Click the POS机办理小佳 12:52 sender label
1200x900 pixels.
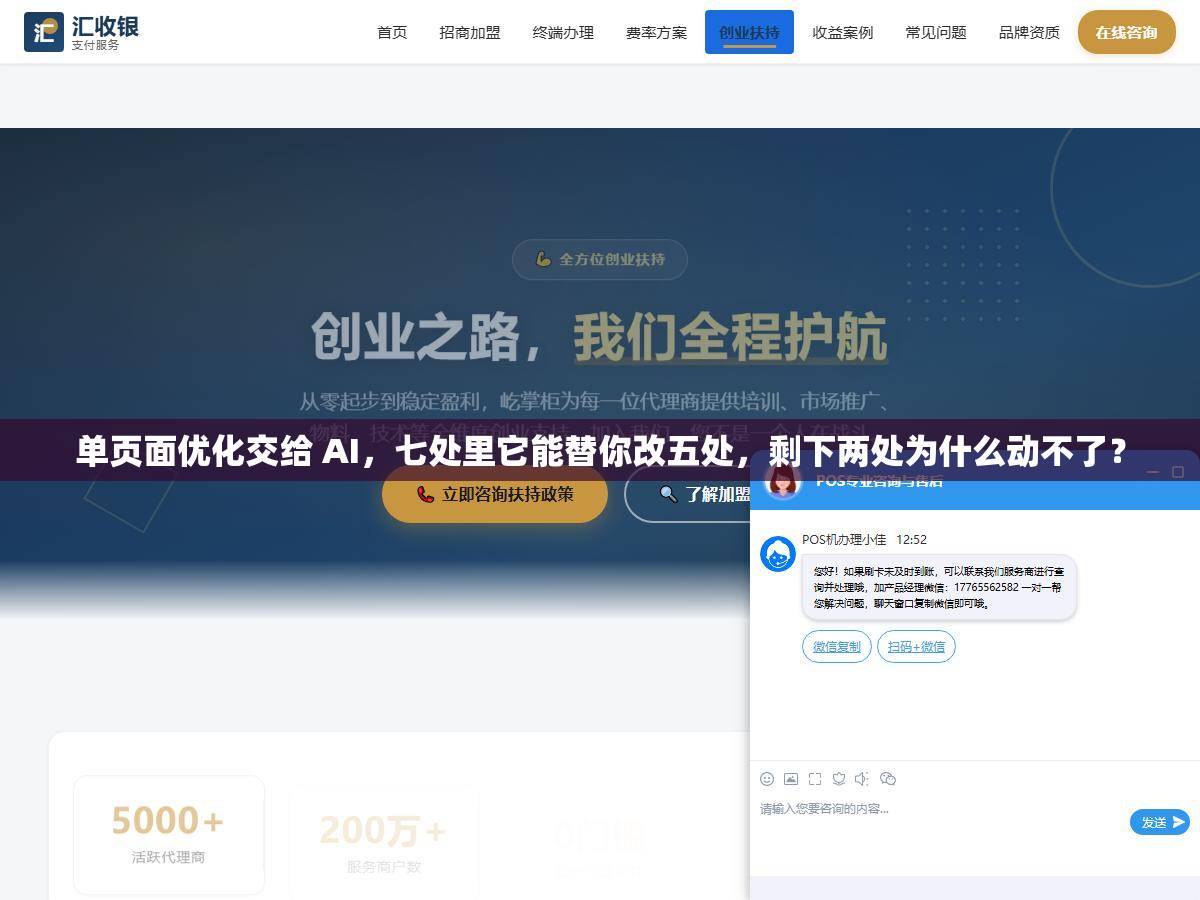click(864, 539)
